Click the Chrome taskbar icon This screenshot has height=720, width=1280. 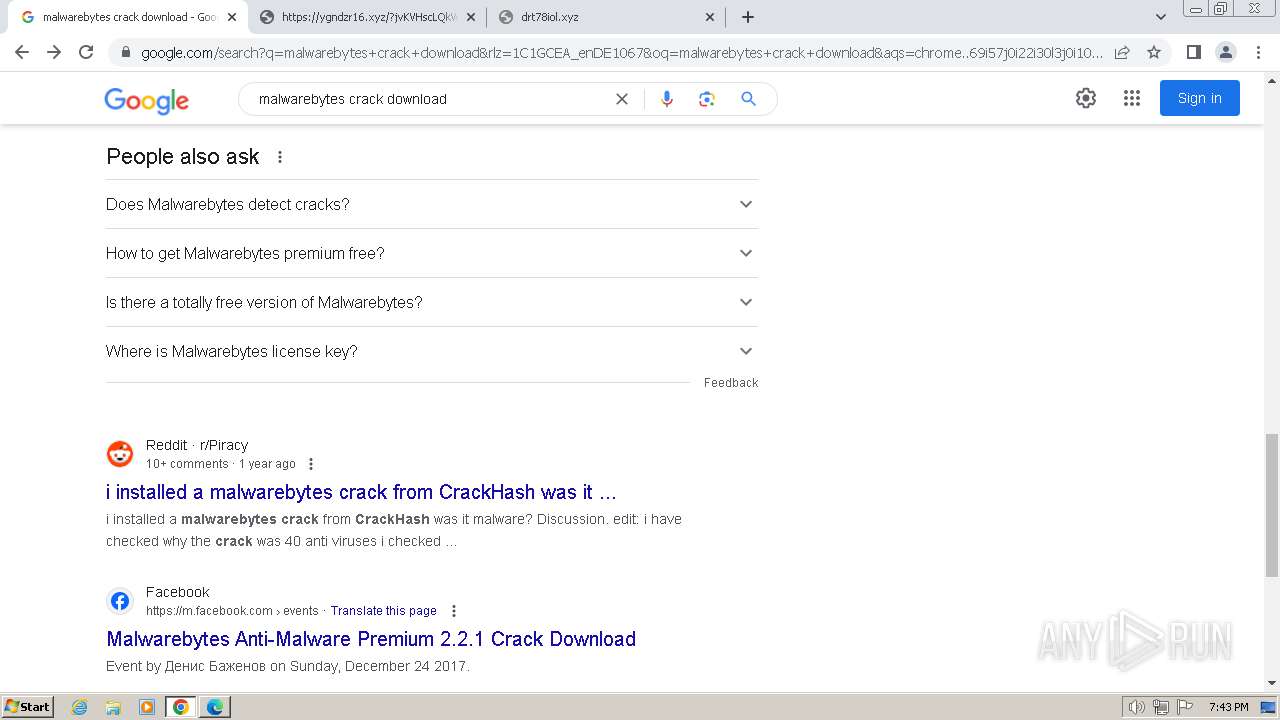181,707
